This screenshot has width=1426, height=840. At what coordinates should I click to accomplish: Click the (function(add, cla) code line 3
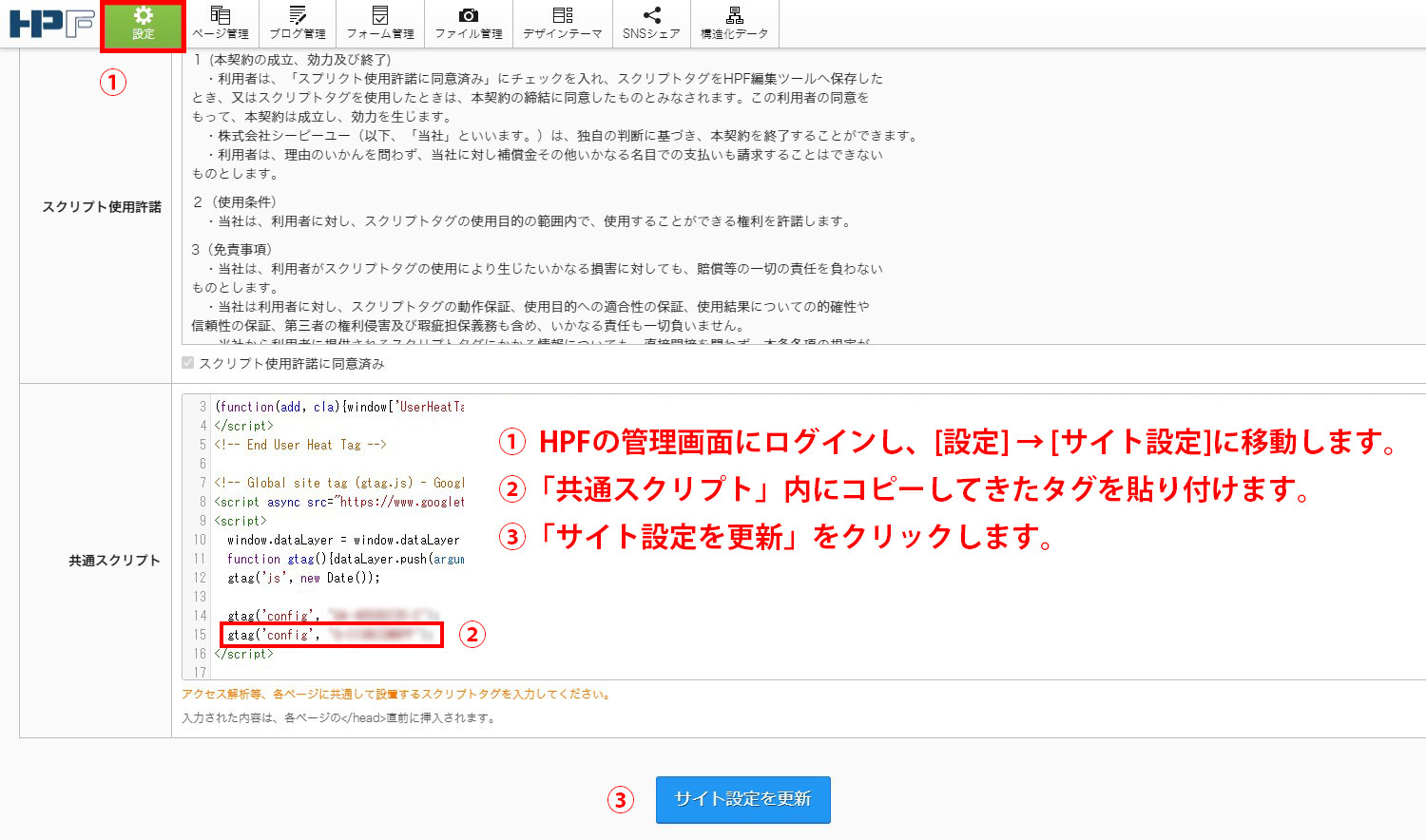coord(339,407)
